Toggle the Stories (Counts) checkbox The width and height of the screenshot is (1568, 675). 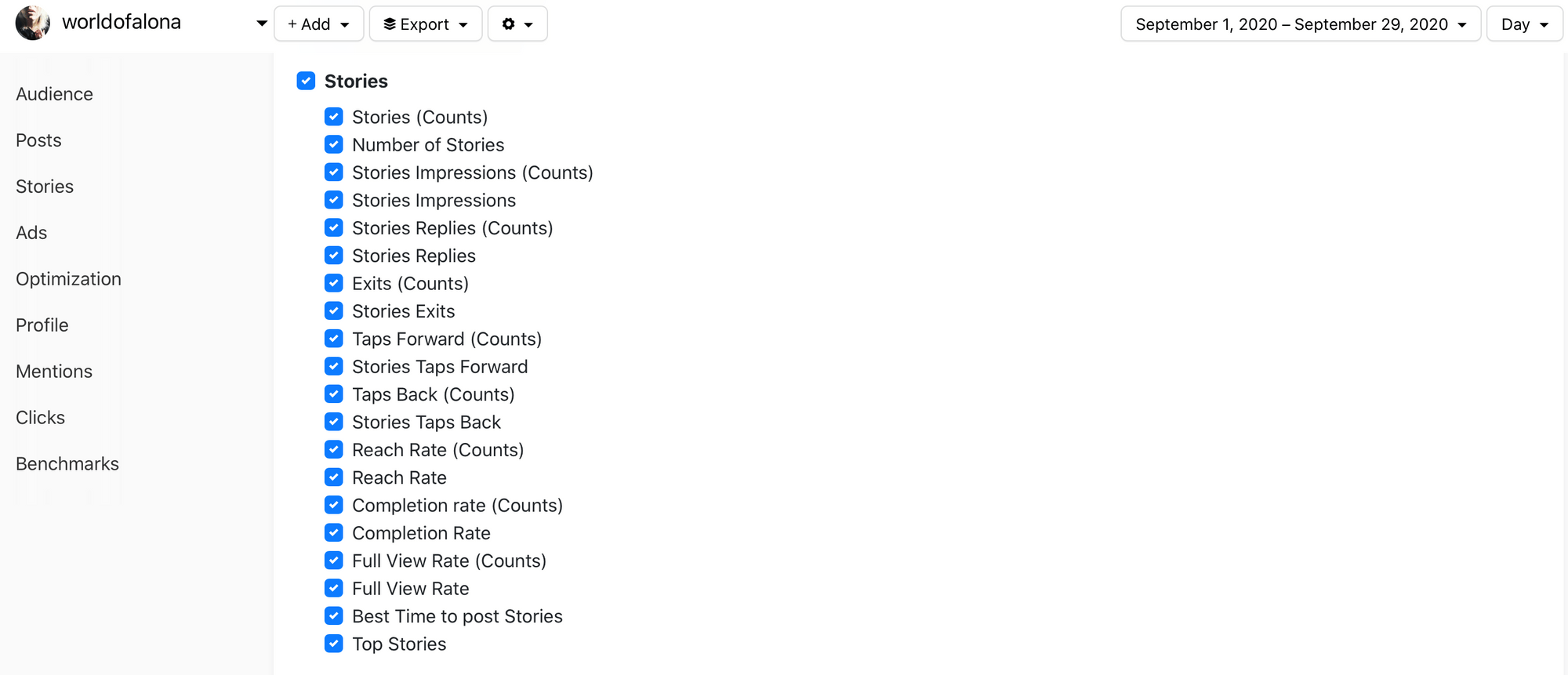[334, 117]
